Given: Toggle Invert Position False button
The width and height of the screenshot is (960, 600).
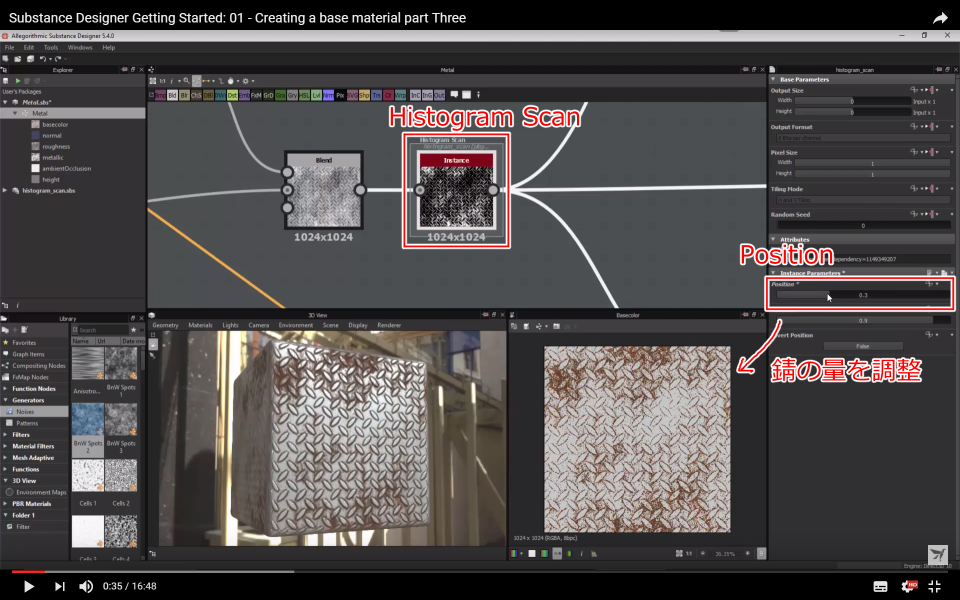Looking at the screenshot, I should pos(862,347).
